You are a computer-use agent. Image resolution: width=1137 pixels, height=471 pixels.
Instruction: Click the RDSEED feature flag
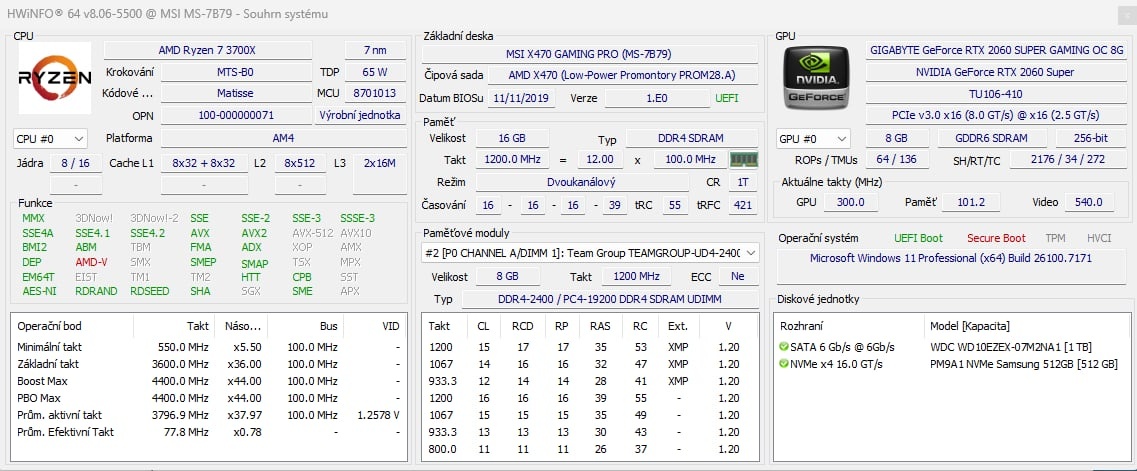pos(149,291)
